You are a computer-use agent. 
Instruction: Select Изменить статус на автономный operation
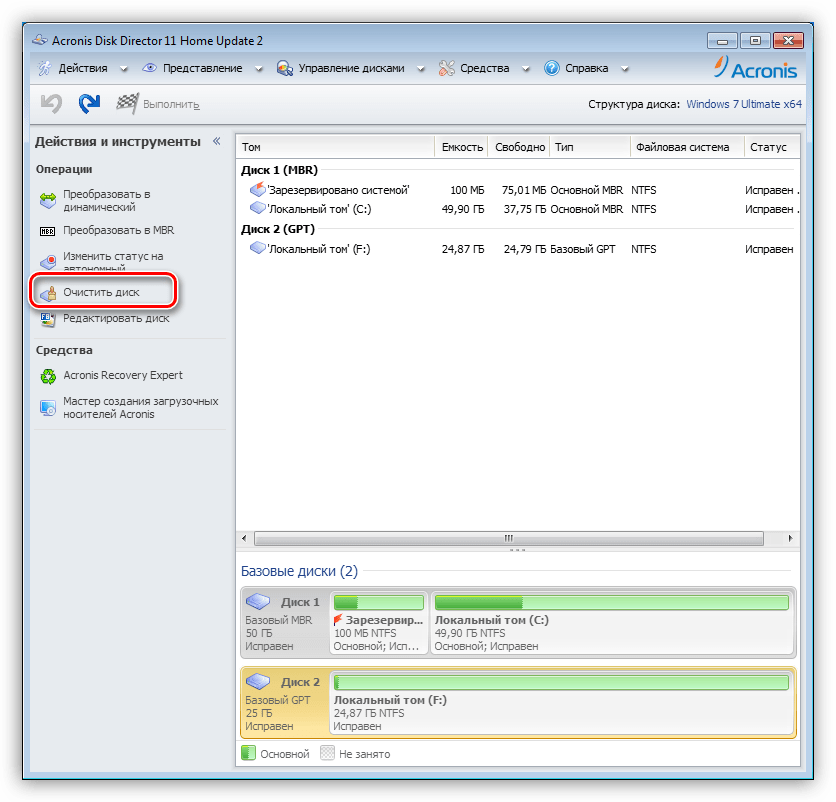pyautogui.click(x=113, y=261)
